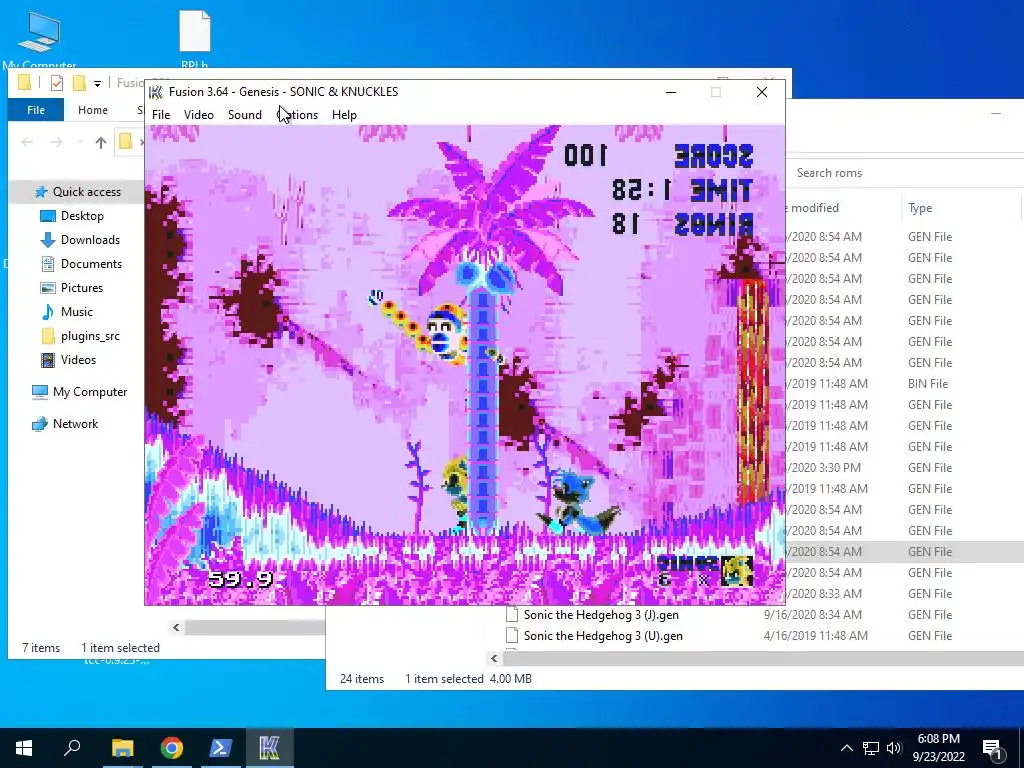Click the volume speaker tray icon
Screen dimensions: 1024x768
coord(894,748)
